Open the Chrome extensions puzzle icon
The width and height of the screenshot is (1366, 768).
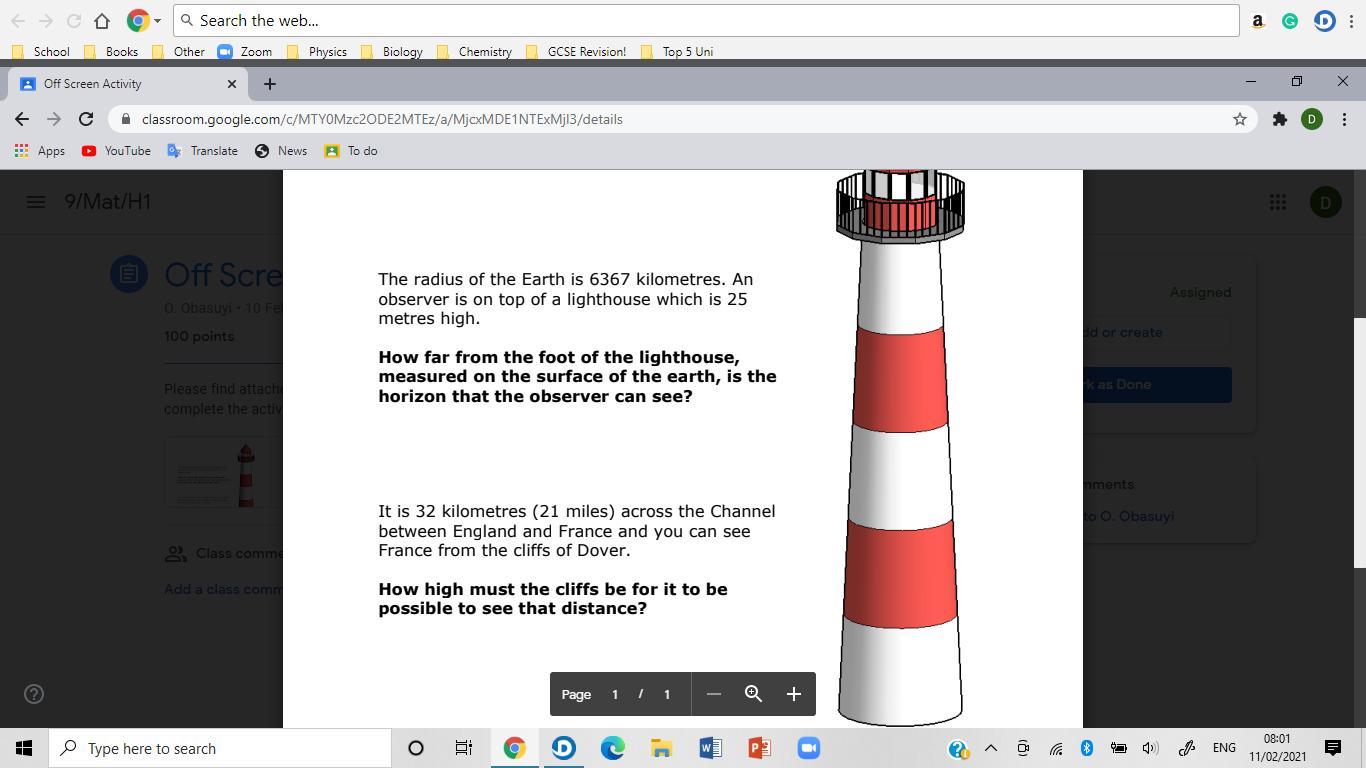[1279, 119]
